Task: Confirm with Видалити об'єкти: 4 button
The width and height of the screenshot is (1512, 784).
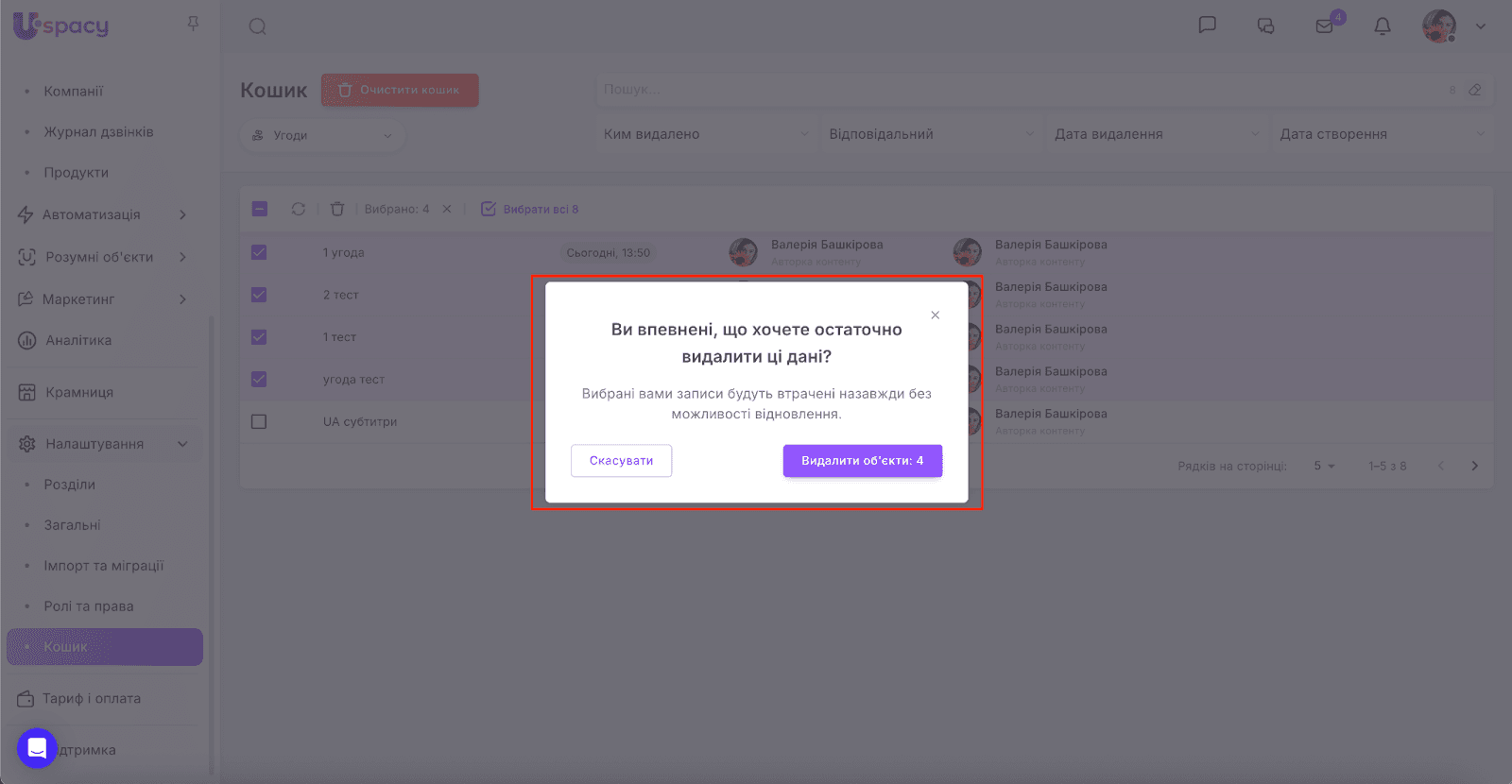Action: [x=862, y=461]
